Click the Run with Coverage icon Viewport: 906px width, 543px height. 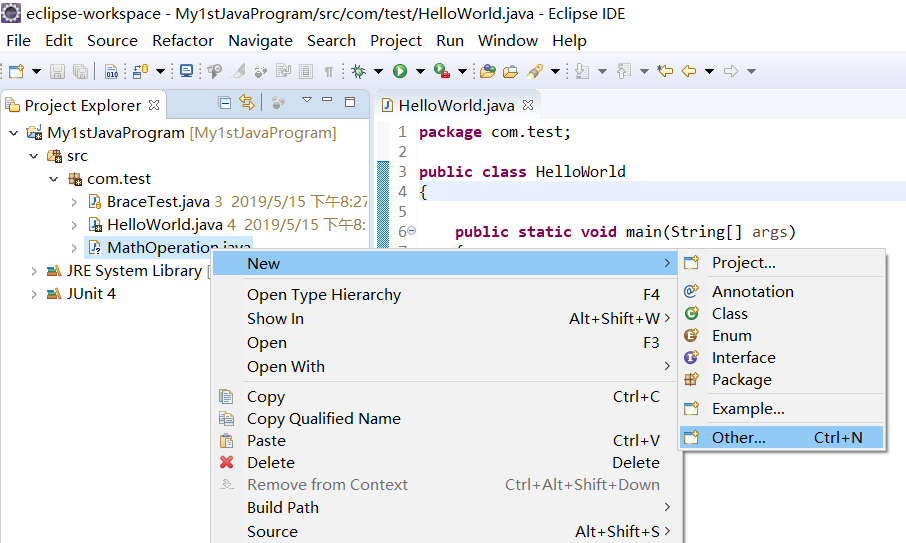[x=442, y=71]
